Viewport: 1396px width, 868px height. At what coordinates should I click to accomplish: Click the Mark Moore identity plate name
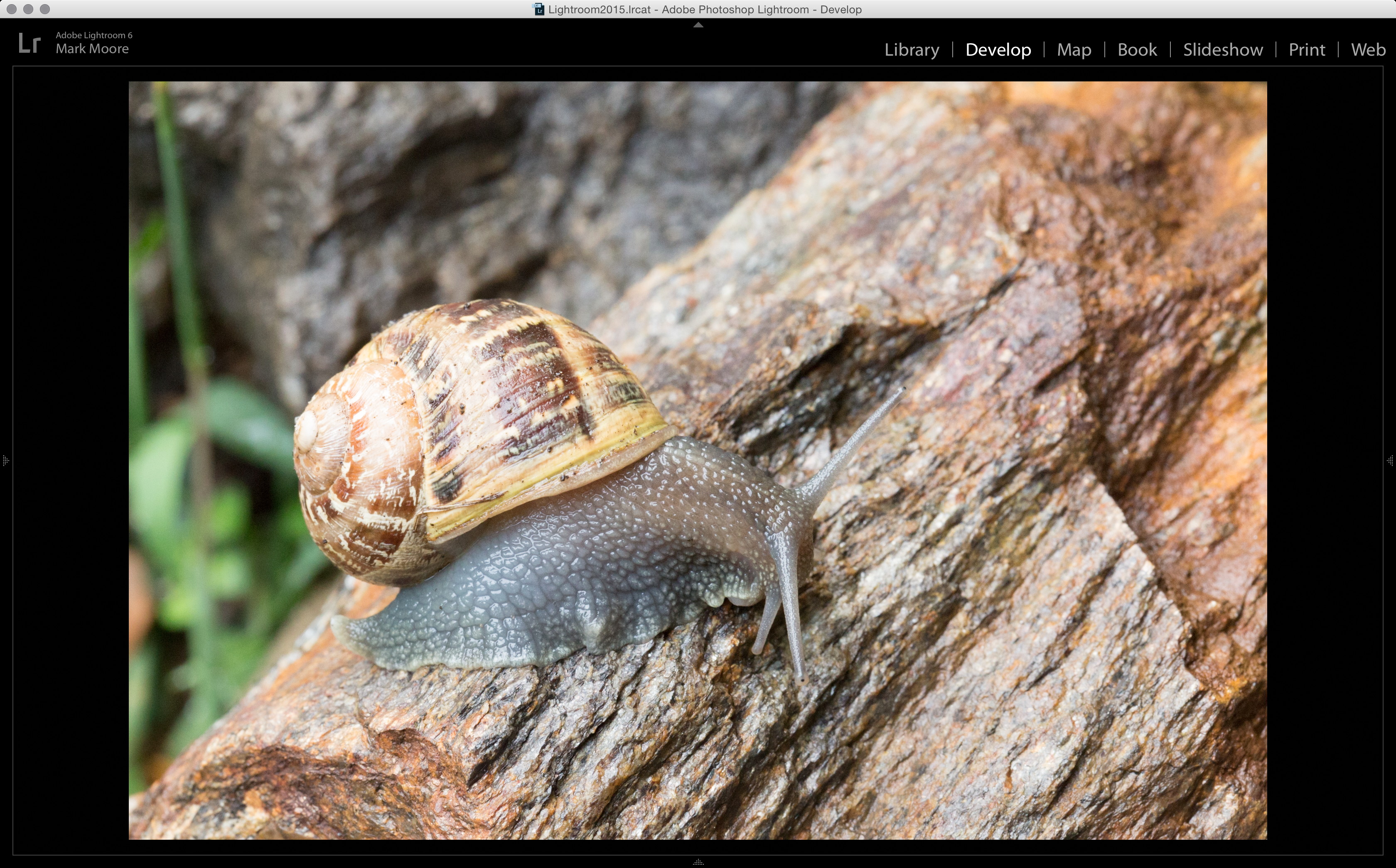[x=92, y=49]
